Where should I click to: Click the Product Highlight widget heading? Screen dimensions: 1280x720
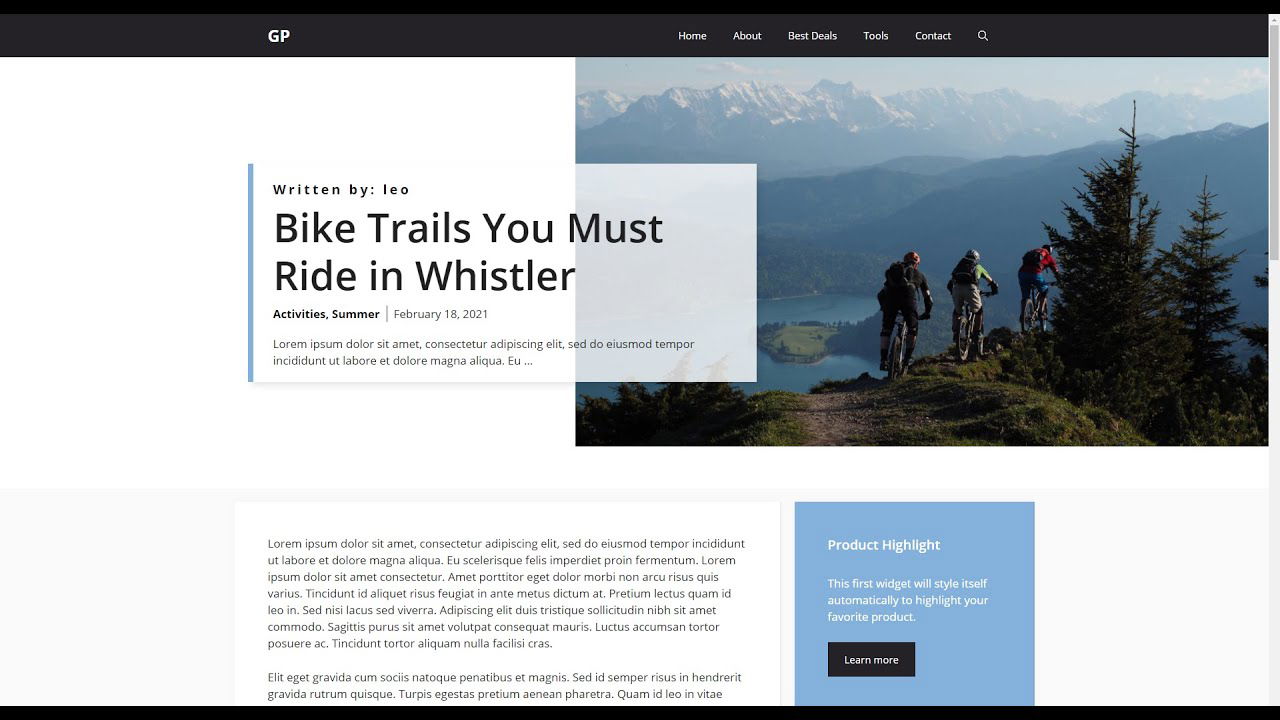(x=884, y=545)
